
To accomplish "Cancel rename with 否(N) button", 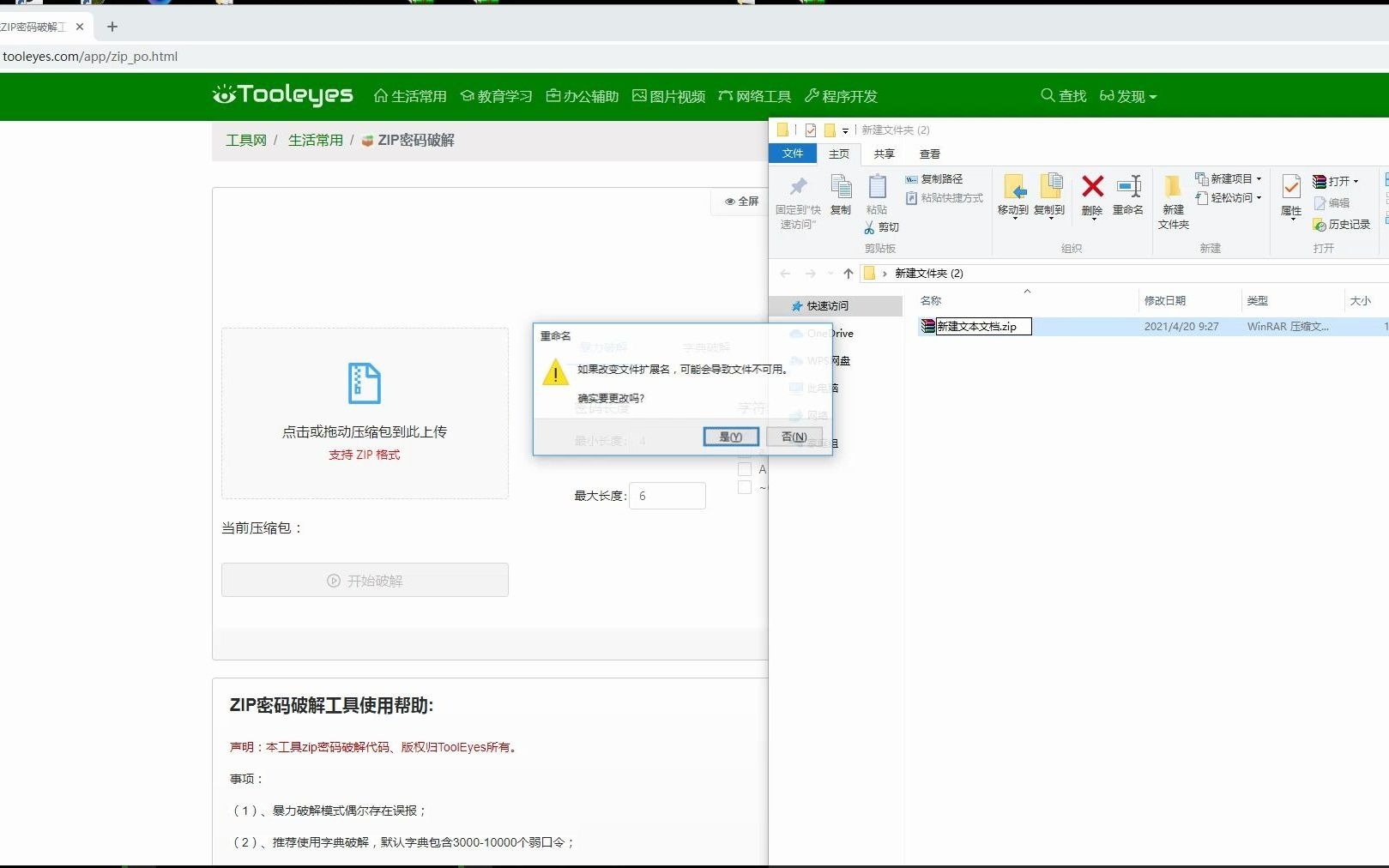I will pos(794,437).
